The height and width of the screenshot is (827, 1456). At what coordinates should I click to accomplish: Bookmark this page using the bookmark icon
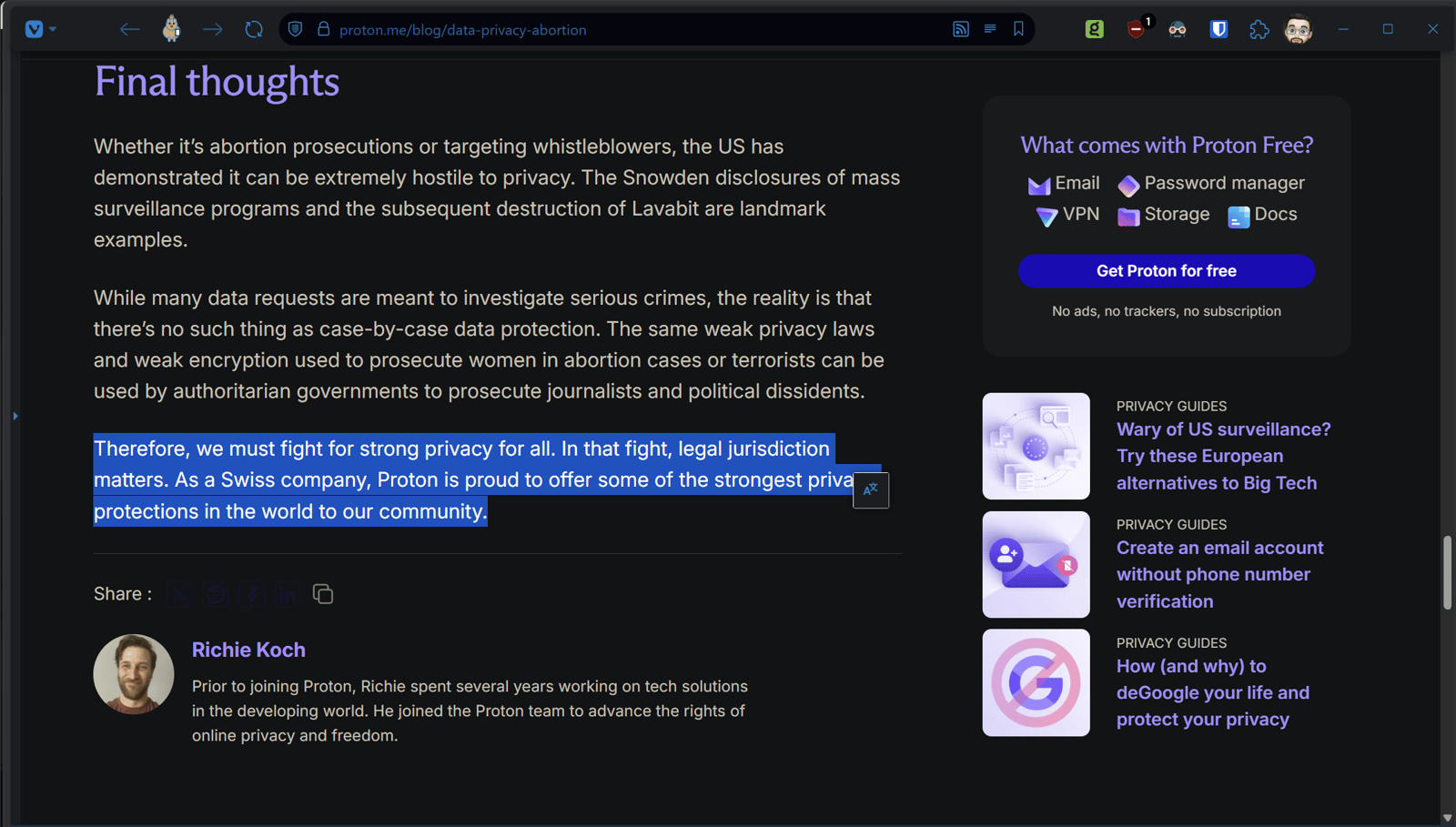coord(1019,29)
